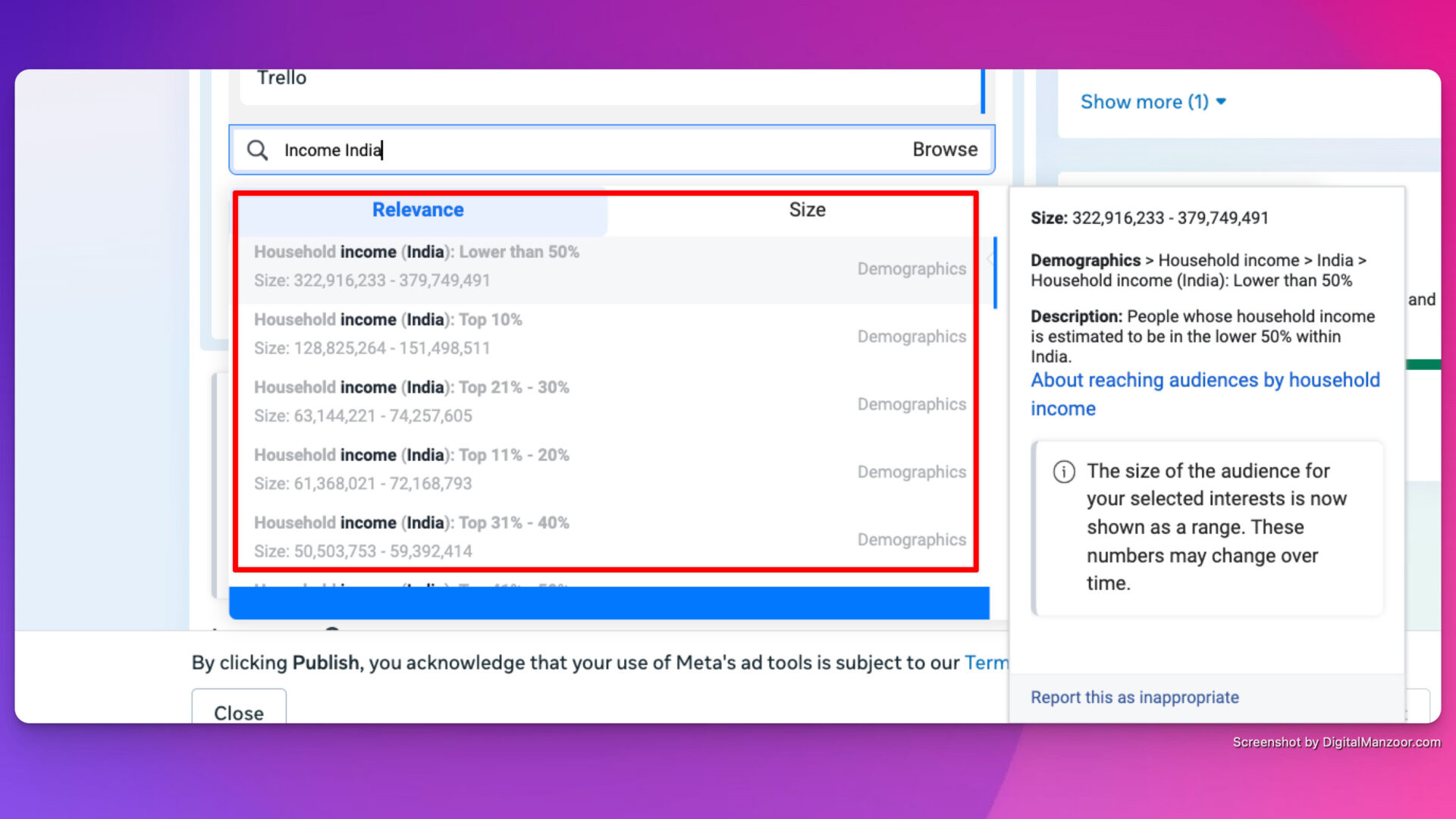Click "Report this as inappropriate"
The width and height of the screenshot is (1456, 819).
tap(1134, 697)
